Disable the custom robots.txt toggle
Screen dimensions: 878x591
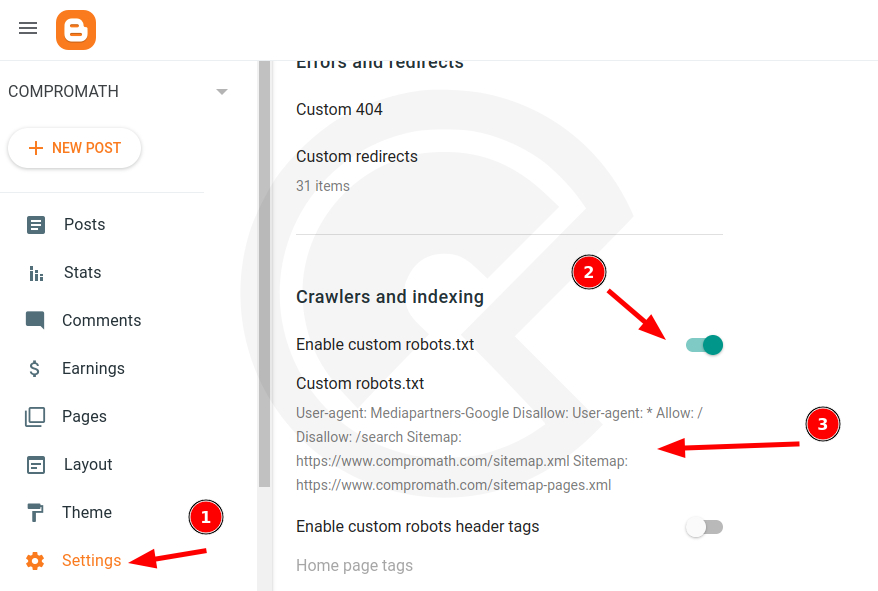pyautogui.click(x=704, y=345)
